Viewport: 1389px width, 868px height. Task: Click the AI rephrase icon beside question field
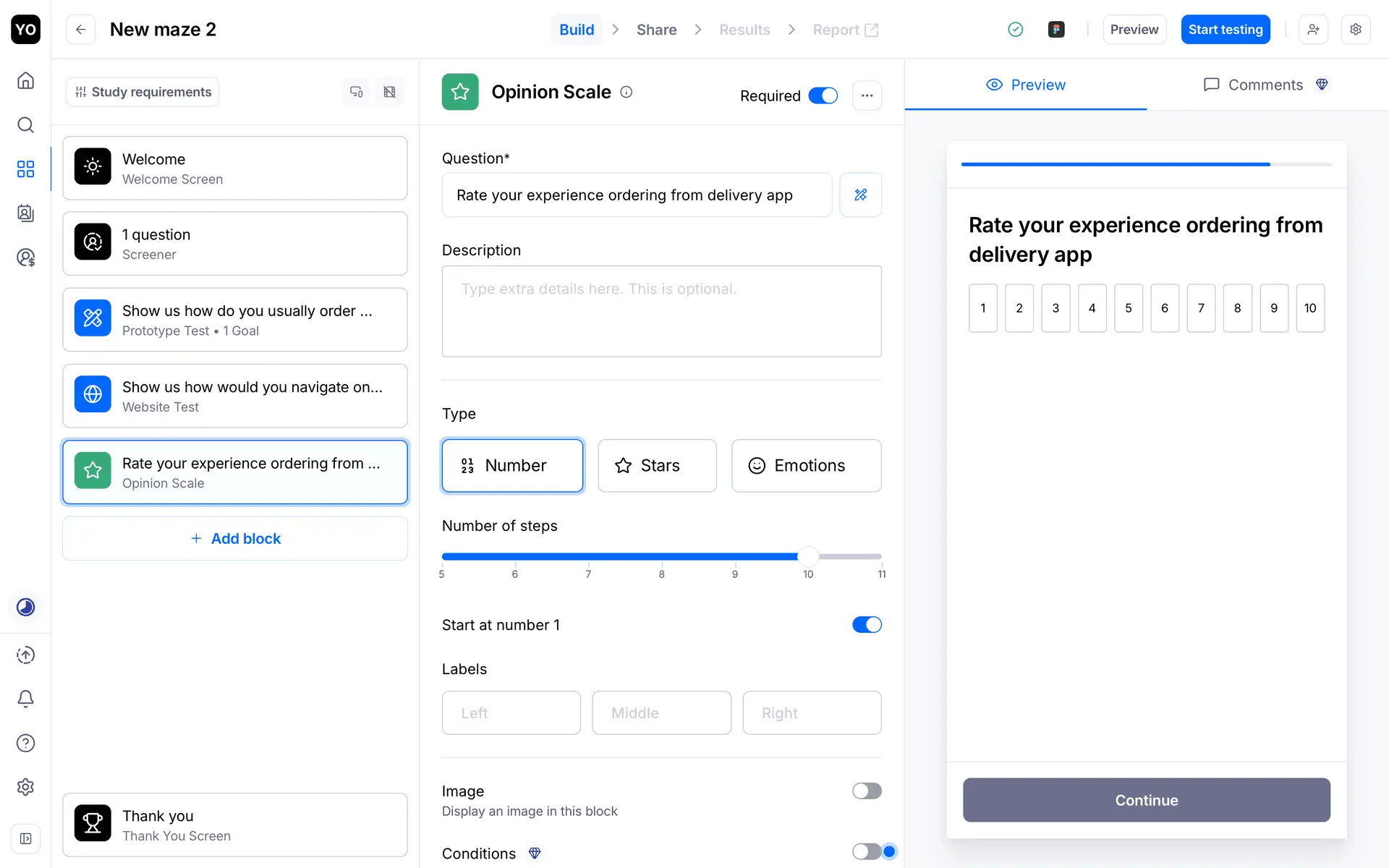(860, 195)
